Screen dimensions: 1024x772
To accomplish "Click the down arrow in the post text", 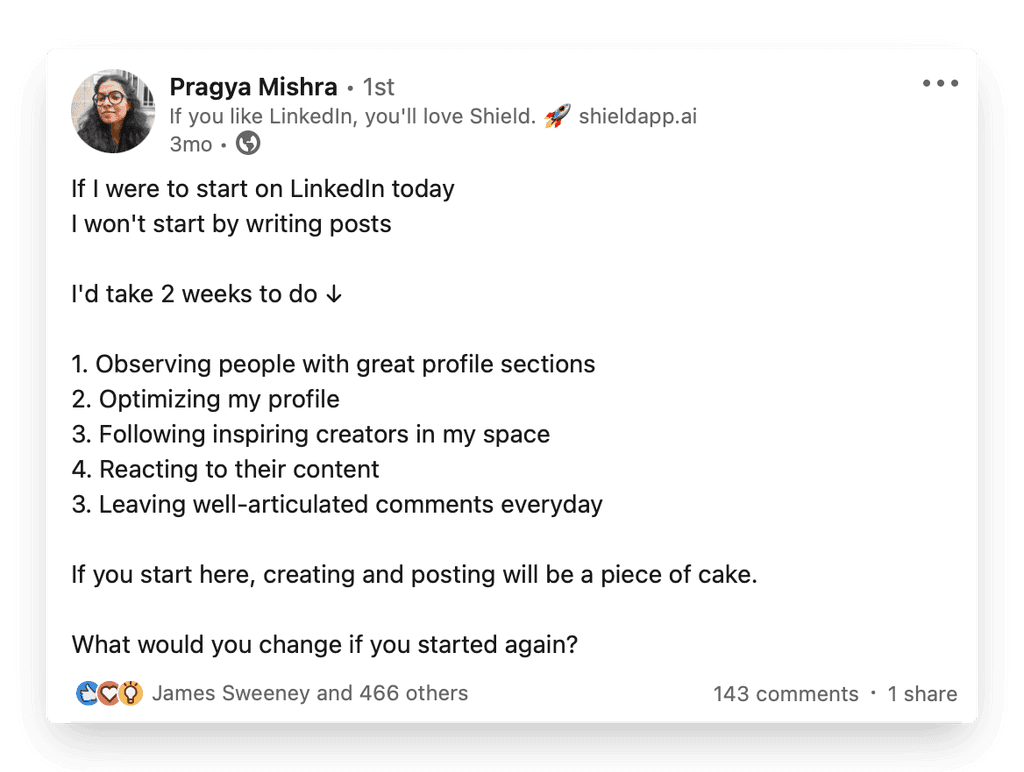I will pos(330,294).
